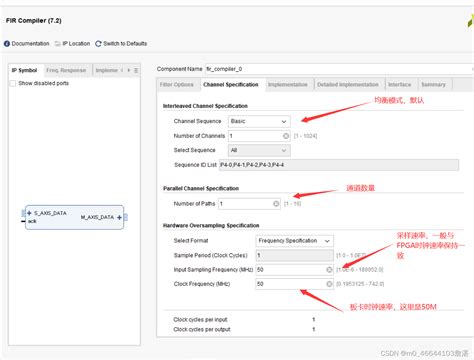The width and height of the screenshot is (474, 360).
Task: Expand the M_AXIS_DATA port plus icon
Action: pos(119,217)
